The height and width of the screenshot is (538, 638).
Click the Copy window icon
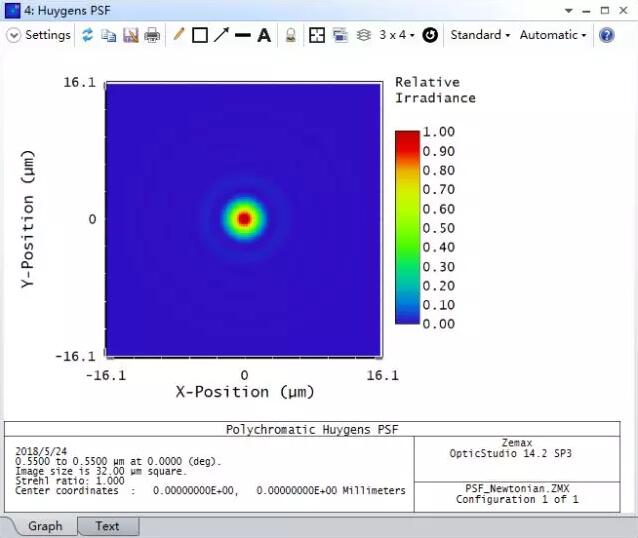coord(108,35)
